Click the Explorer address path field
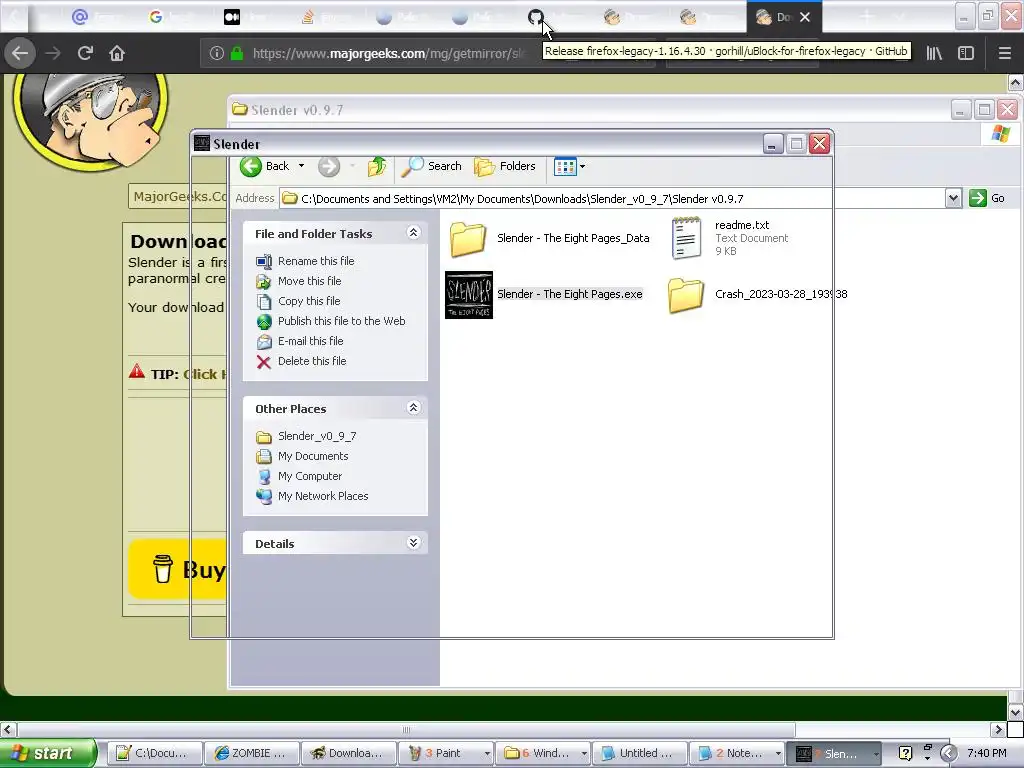1024x768 pixels. point(612,199)
